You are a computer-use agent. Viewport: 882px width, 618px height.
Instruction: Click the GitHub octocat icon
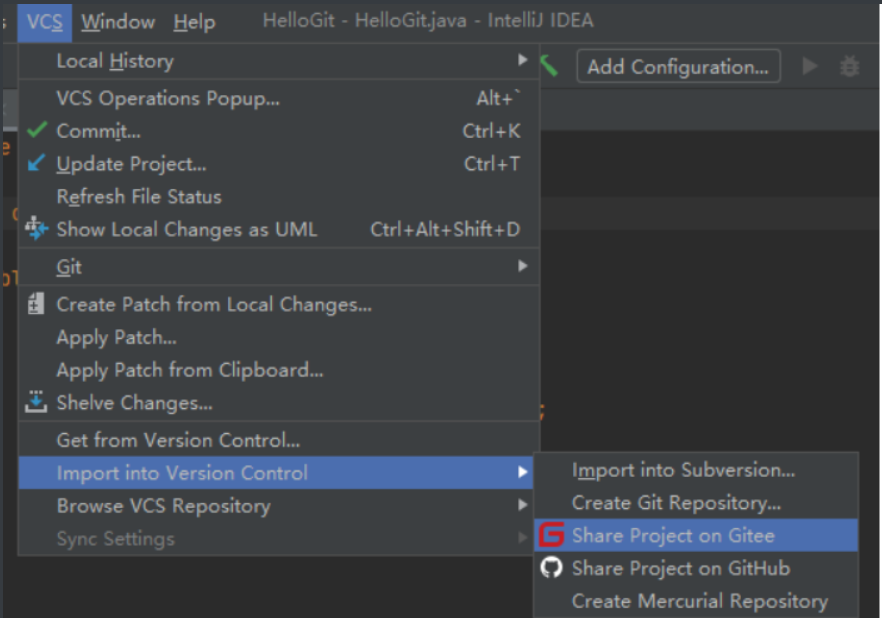[551, 567]
